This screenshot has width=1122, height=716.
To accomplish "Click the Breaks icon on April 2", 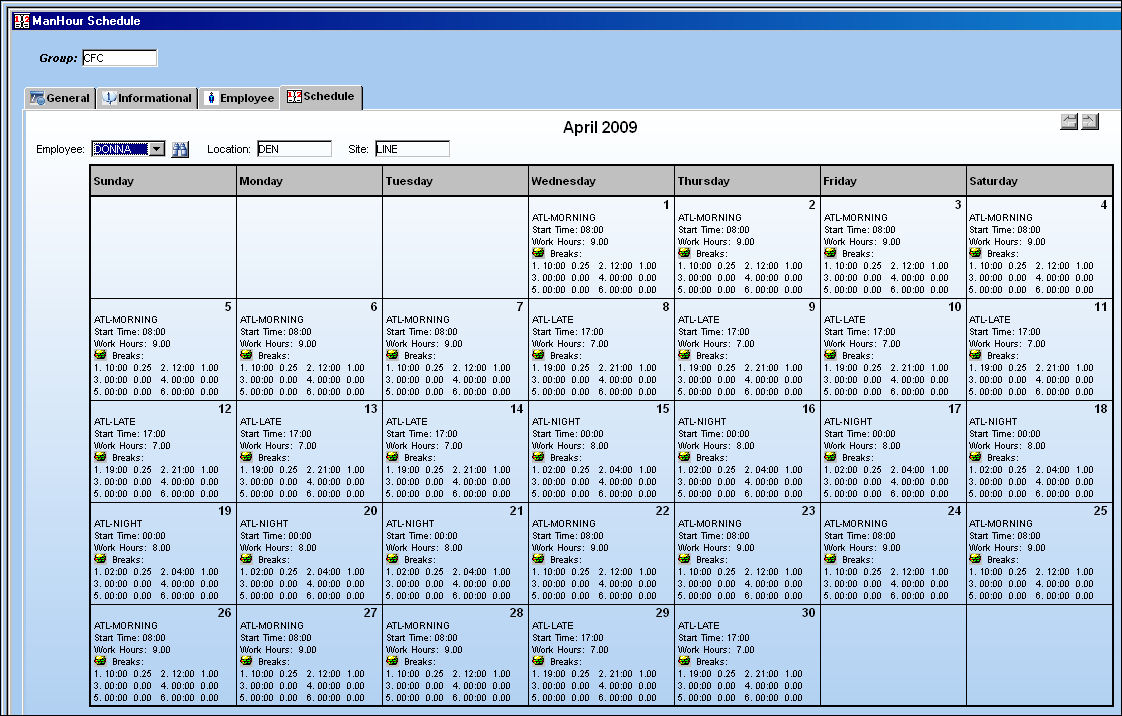I will [x=684, y=253].
